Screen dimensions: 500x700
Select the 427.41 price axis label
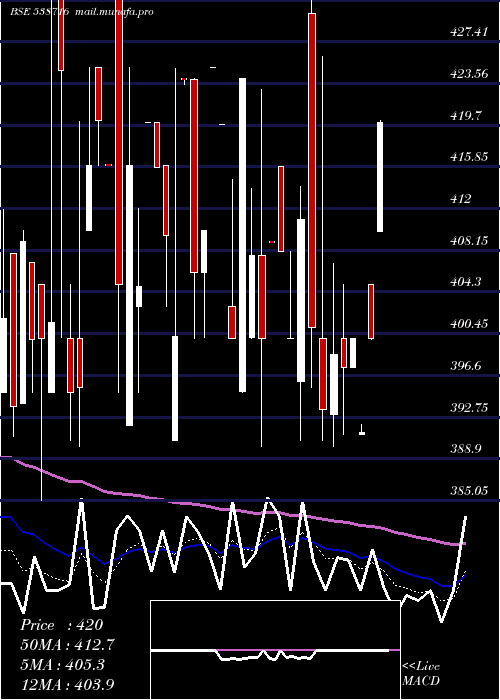[x=469, y=32]
